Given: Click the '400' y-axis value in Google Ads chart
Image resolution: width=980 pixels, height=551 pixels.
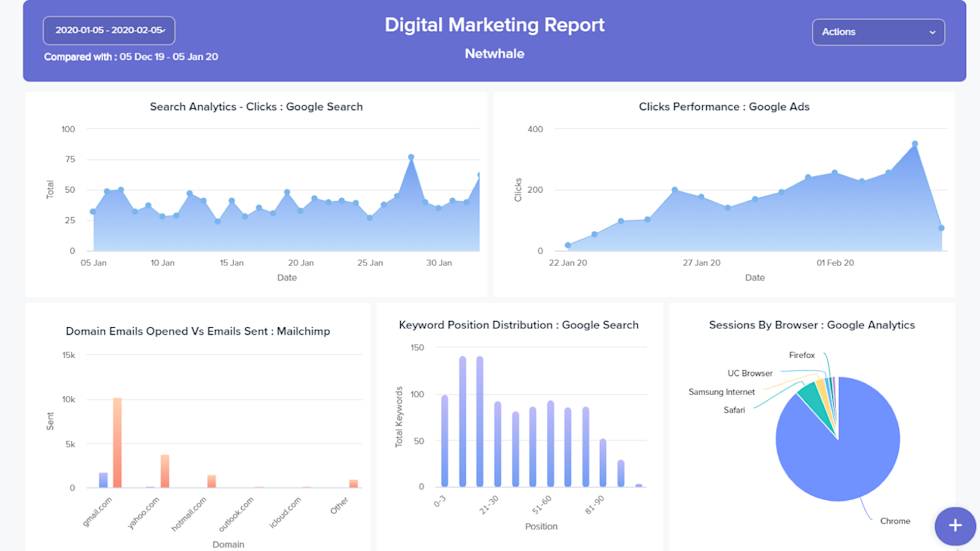Looking at the screenshot, I should [535, 129].
